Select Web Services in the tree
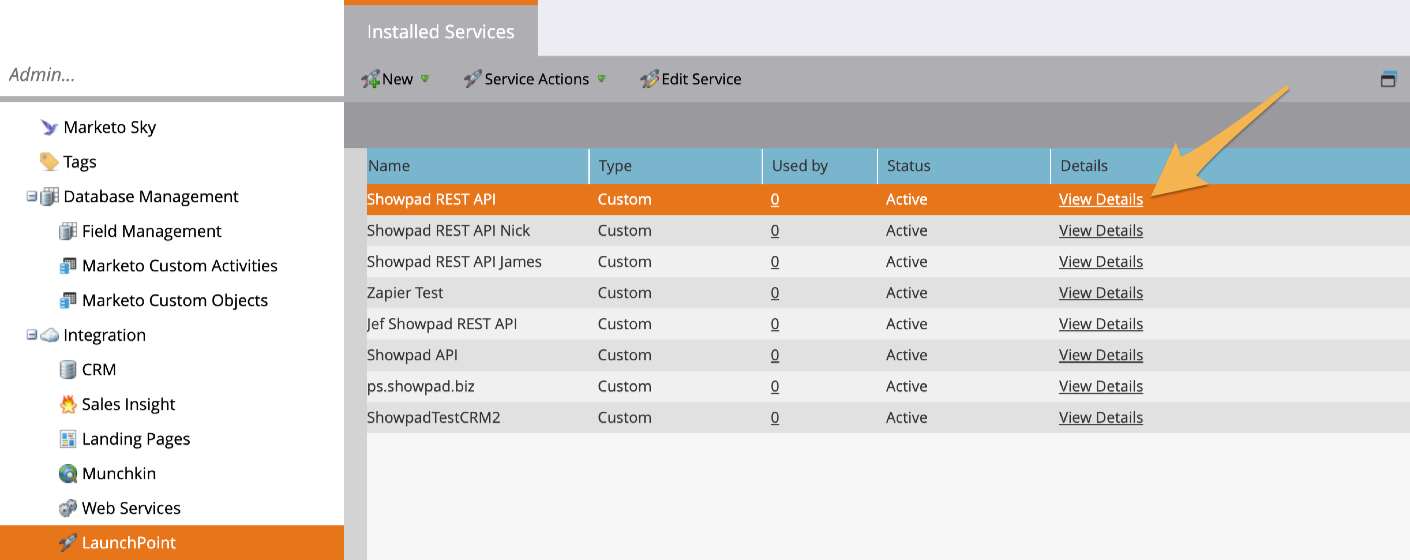Image resolution: width=1410 pixels, height=560 pixels. pos(131,508)
